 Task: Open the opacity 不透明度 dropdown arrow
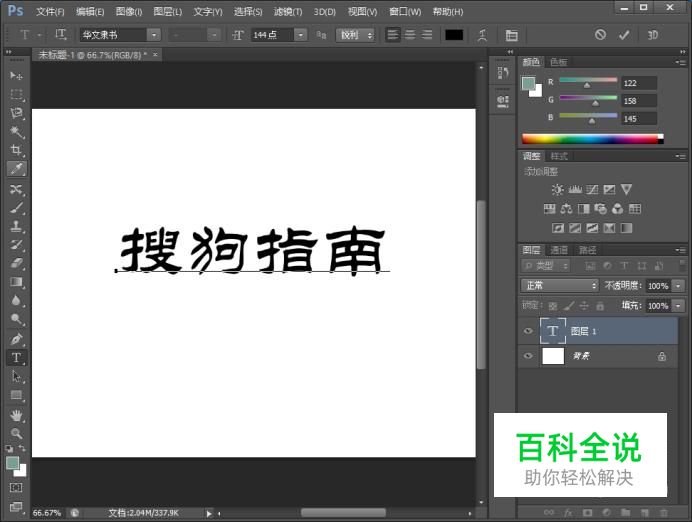coord(679,285)
